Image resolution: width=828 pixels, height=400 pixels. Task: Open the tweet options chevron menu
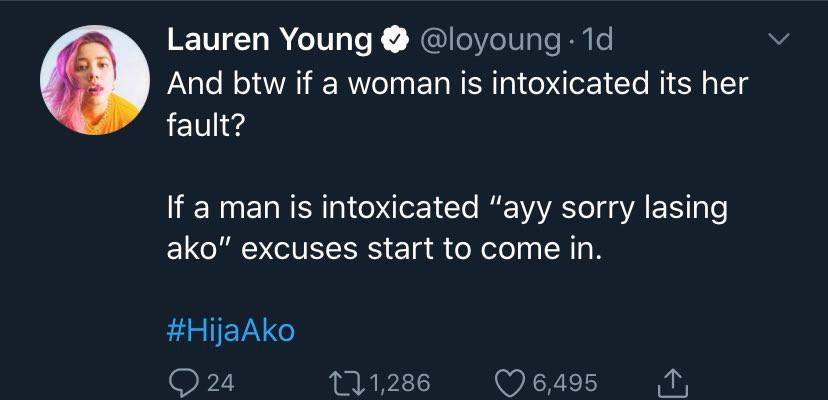pos(777,40)
